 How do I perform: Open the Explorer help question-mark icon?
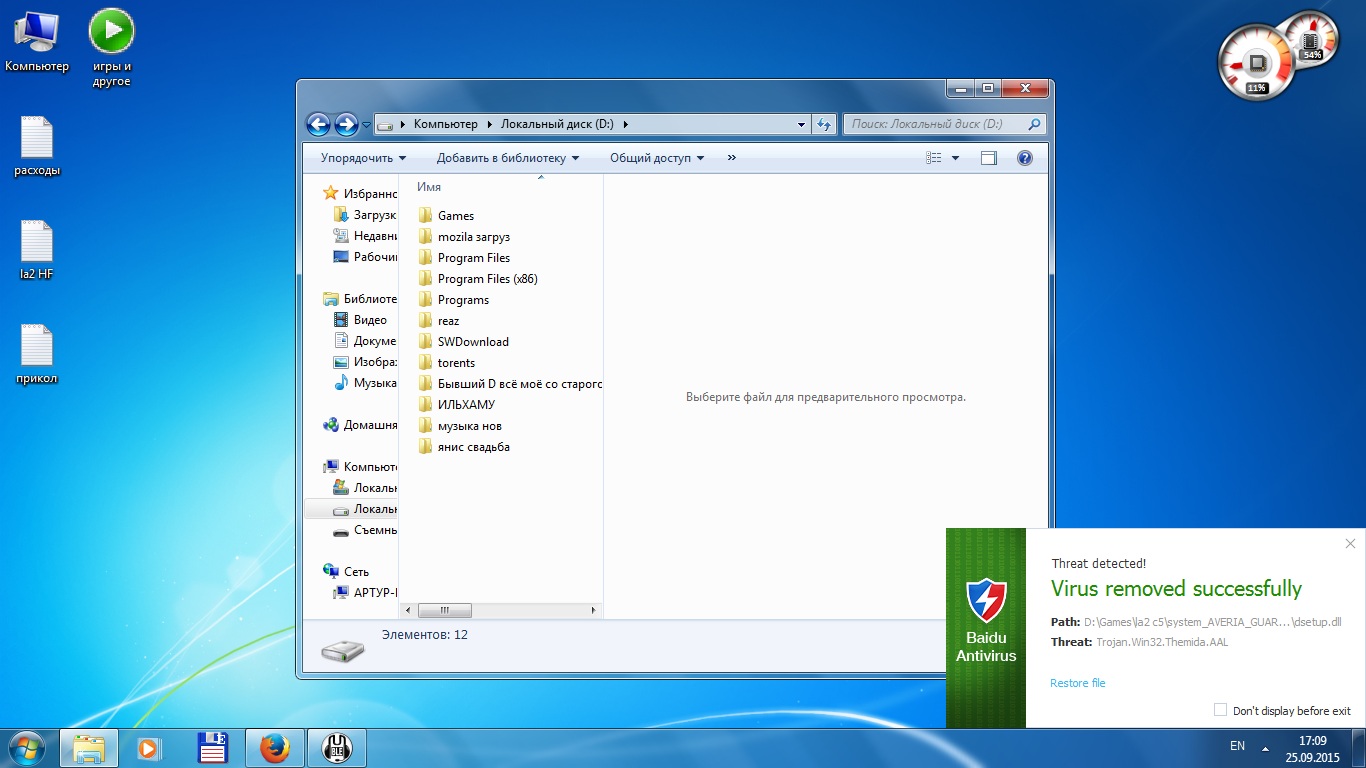click(x=1024, y=158)
